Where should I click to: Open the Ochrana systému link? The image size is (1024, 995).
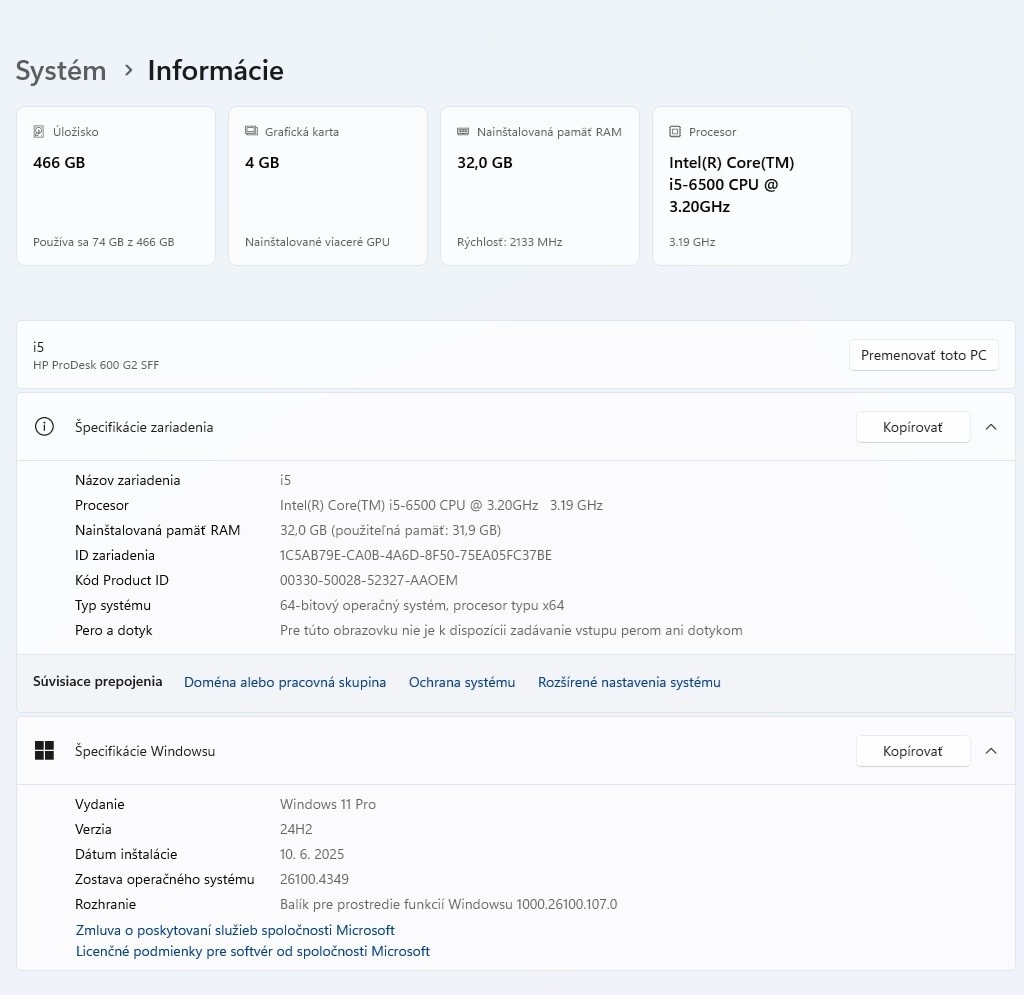click(x=462, y=682)
